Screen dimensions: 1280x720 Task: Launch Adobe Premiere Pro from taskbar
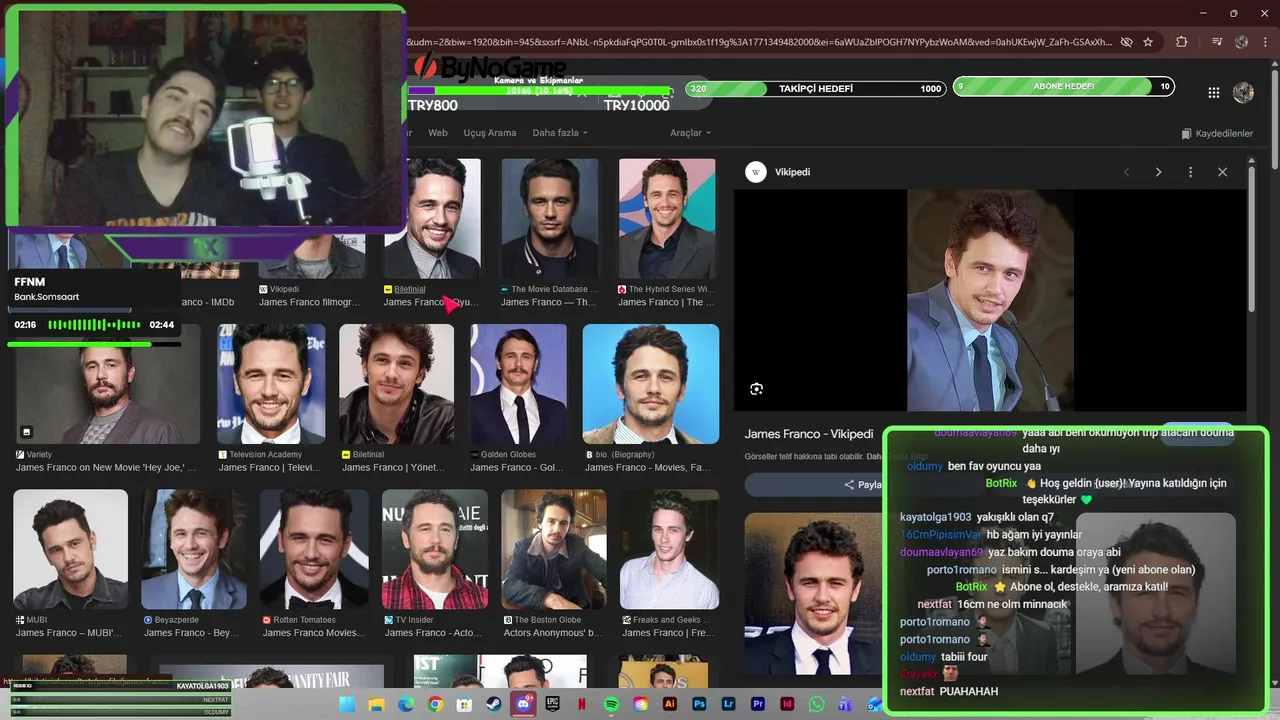(x=758, y=704)
